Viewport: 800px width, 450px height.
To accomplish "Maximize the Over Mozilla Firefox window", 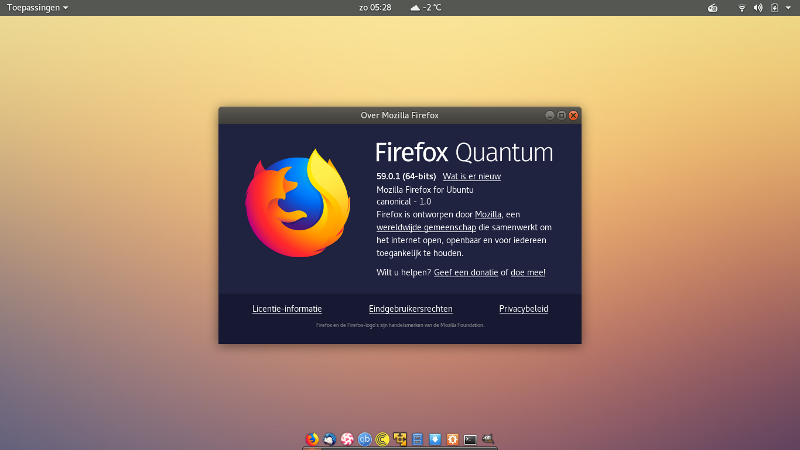I will (561, 115).
